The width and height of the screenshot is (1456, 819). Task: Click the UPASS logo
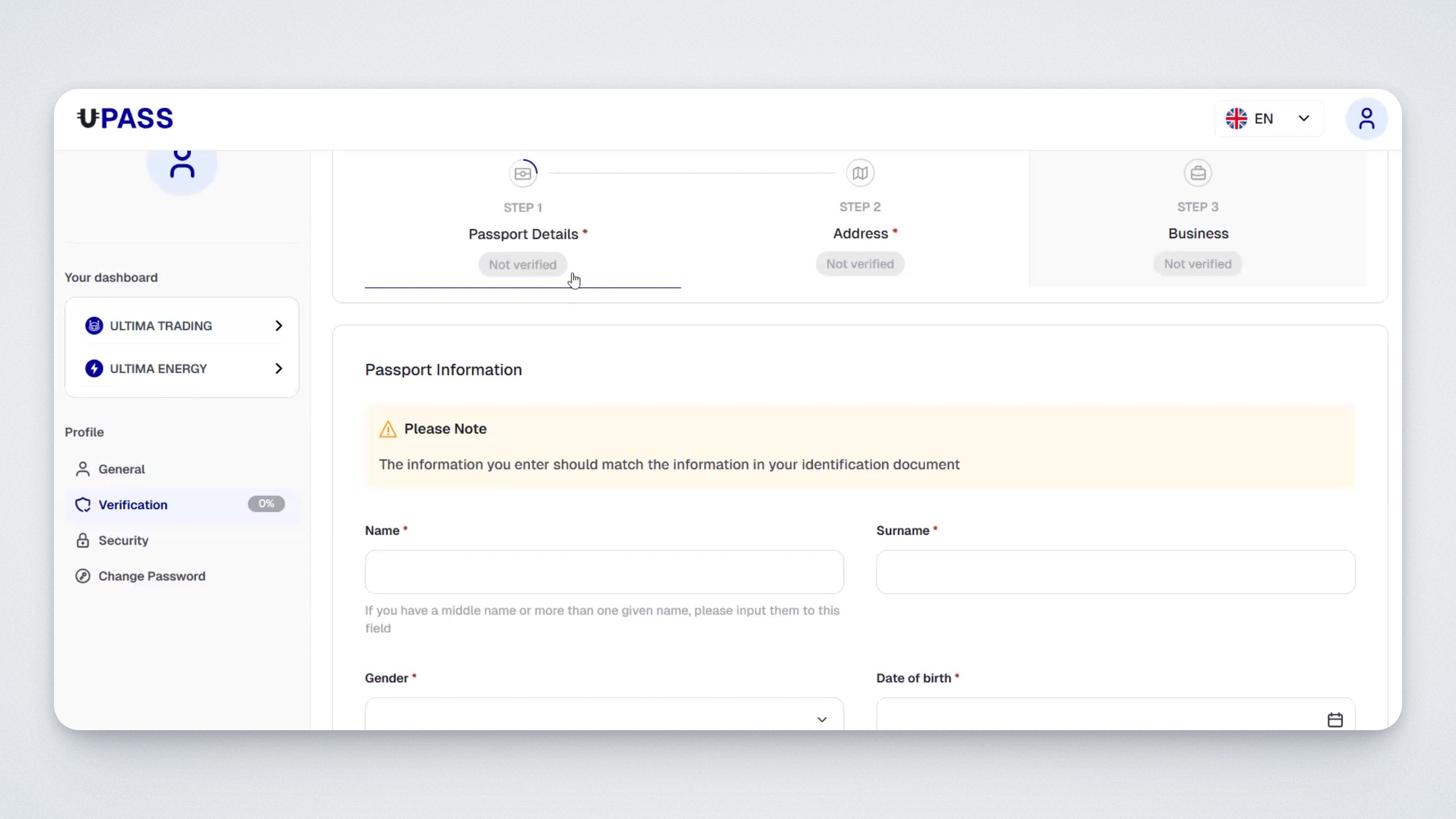pyautogui.click(x=125, y=118)
